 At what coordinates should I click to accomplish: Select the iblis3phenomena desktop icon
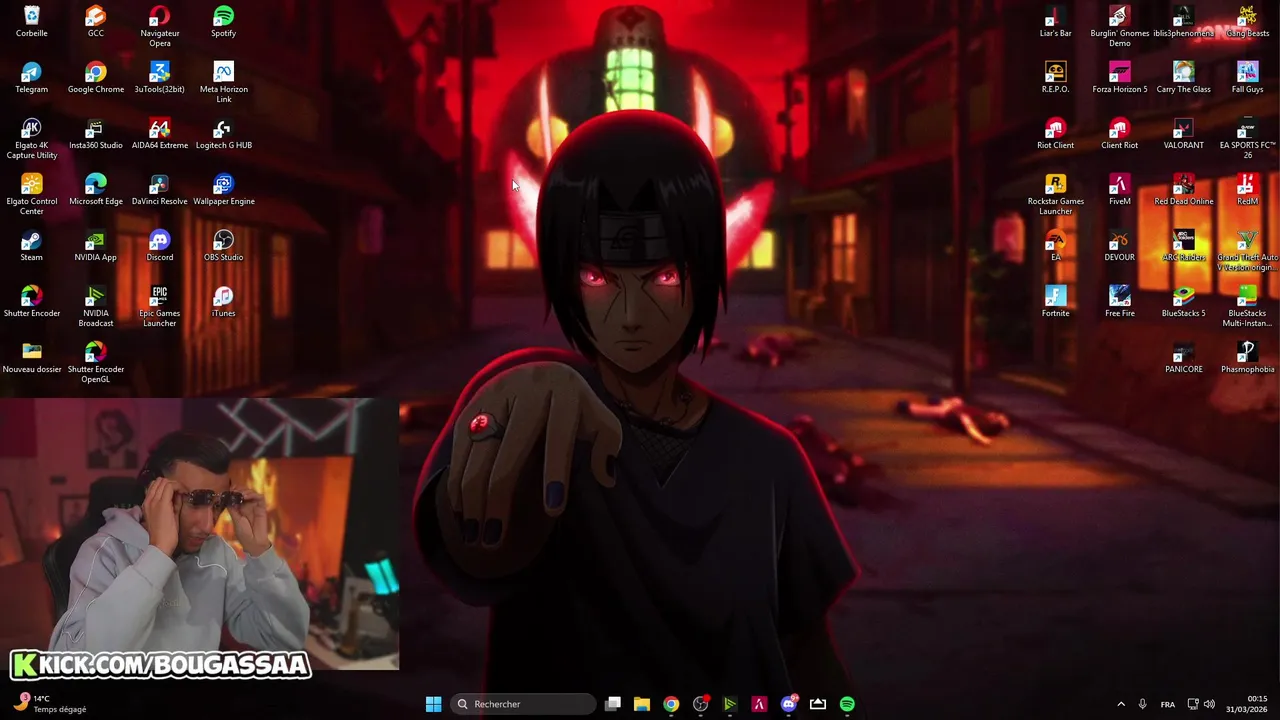click(1184, 22)
